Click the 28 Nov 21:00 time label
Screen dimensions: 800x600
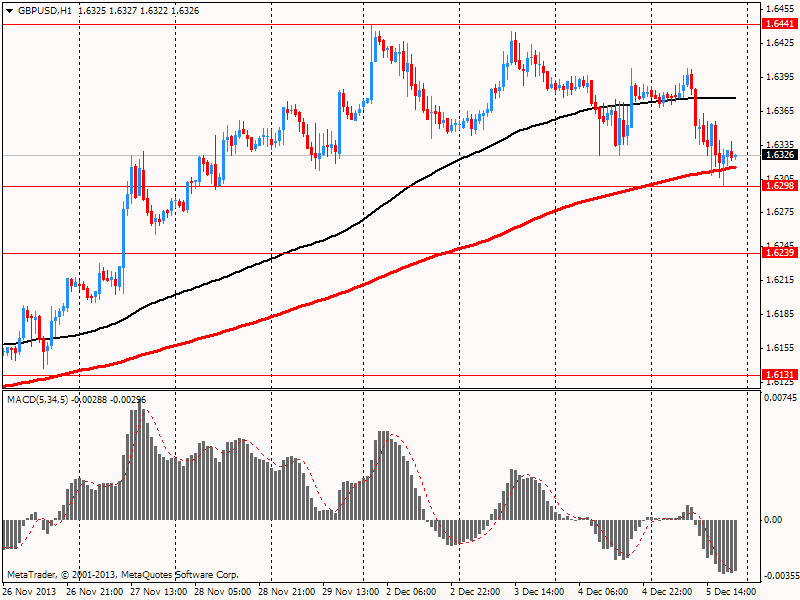(x=287, y=592)
